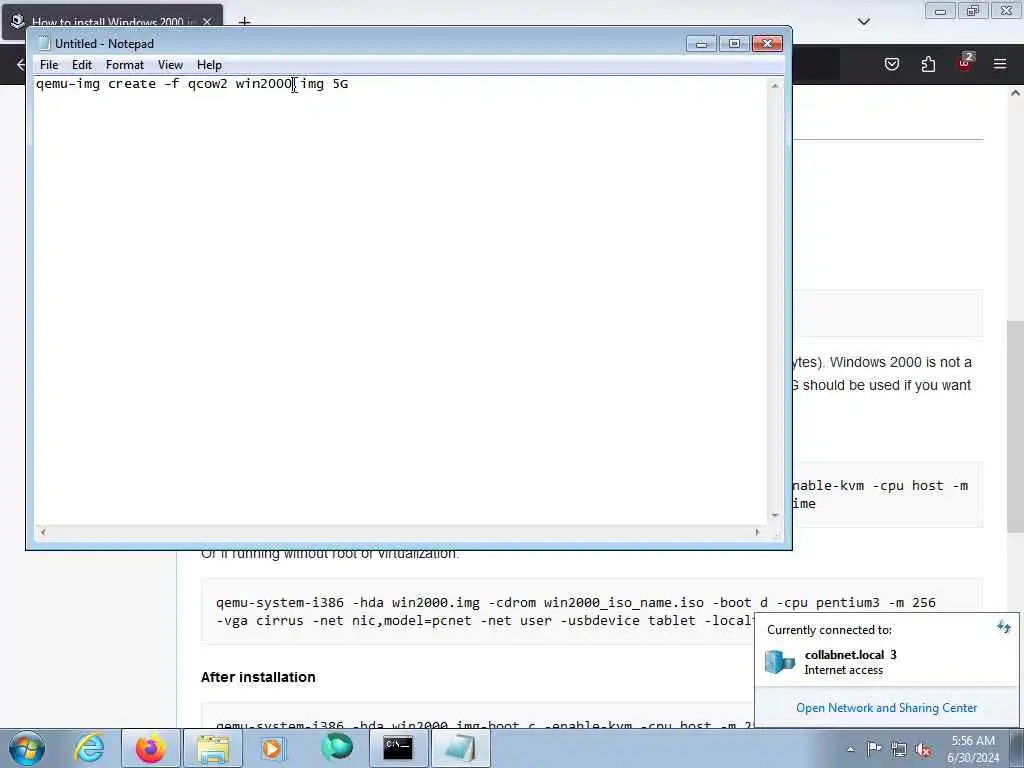This screenshot has width=1024, height=768.
Task: Click the muted volume tray icon
Action: 923,749
